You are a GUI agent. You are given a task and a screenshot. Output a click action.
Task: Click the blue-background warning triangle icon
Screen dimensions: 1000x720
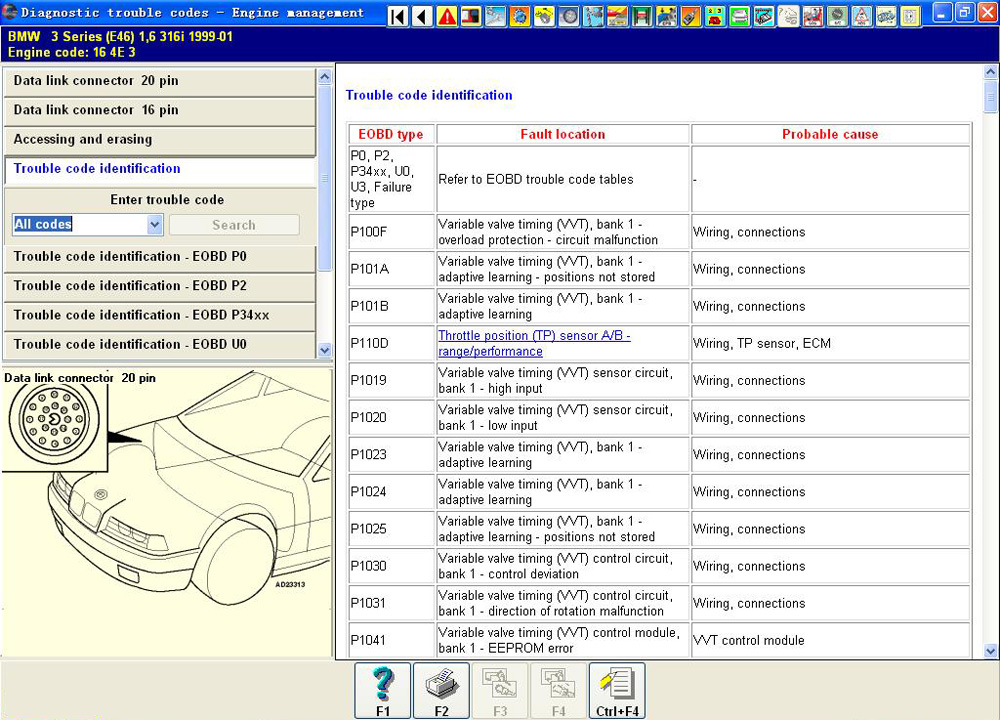862,16
